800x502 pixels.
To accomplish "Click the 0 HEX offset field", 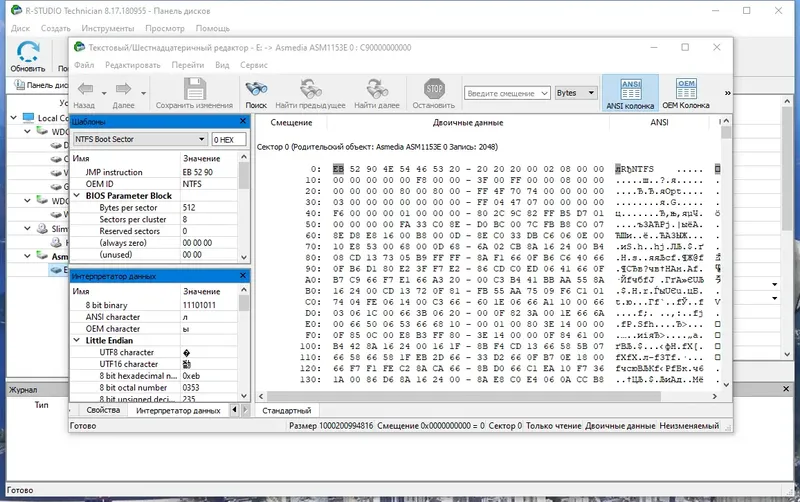I will pos(229,139).
